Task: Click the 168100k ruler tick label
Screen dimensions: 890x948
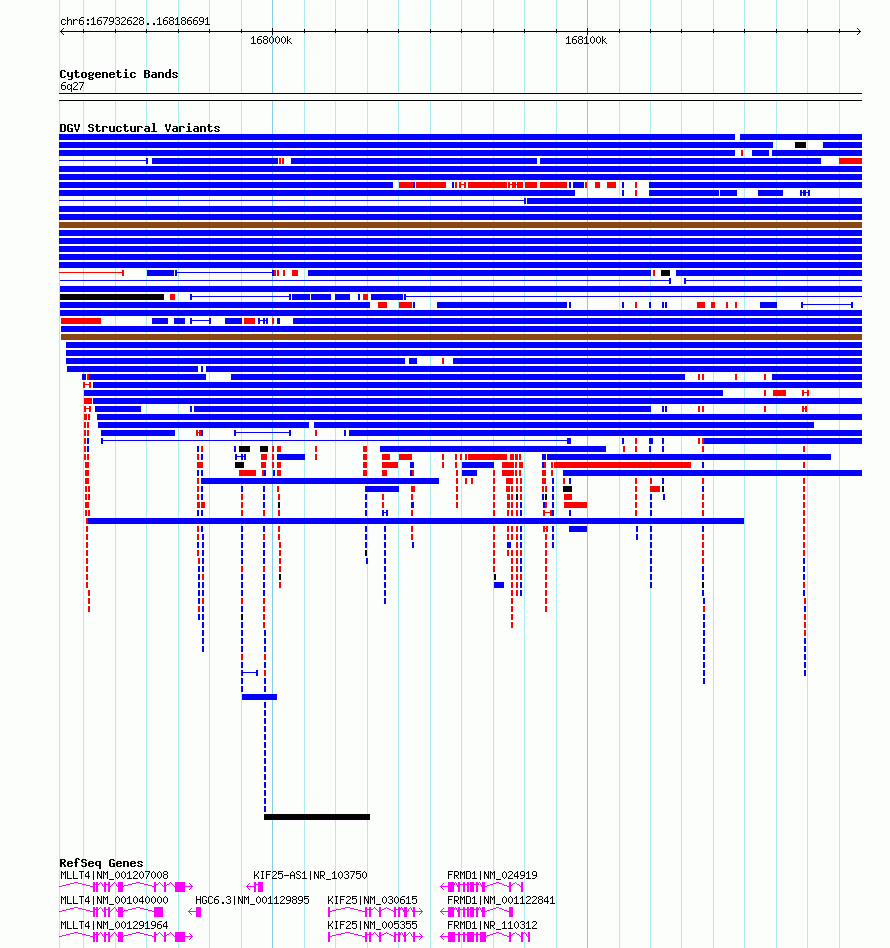Action: click(586, 41)
